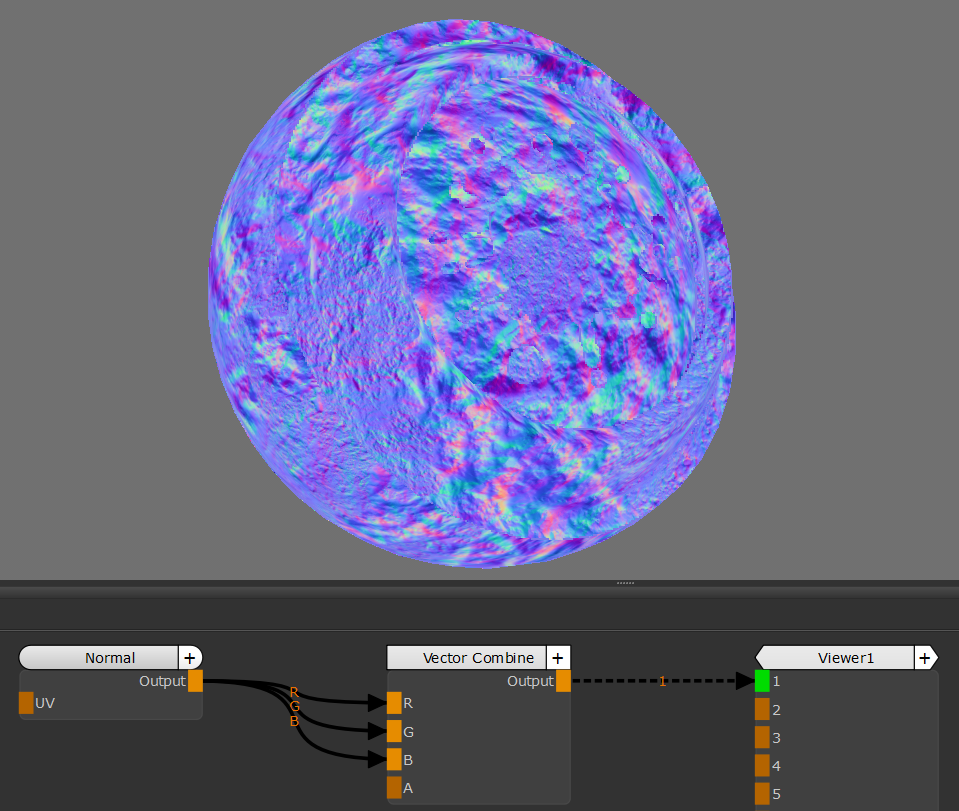Image resolution: width=959 pixels, height=811 pixels.
Task: Select the B input port on Vector Combine
Action: click(394, 759)
